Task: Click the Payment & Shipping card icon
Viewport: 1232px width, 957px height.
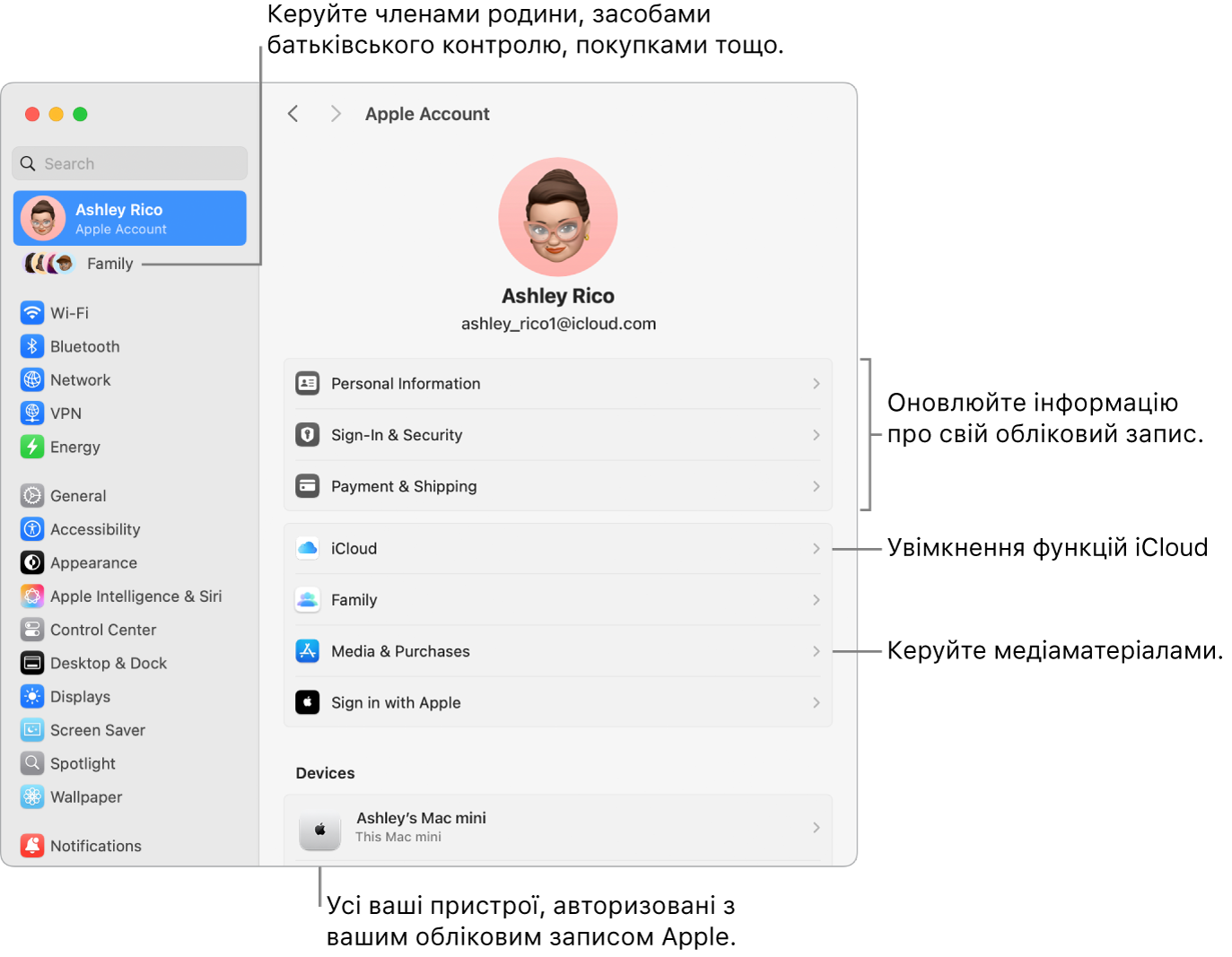Action: tap(308, 486)
